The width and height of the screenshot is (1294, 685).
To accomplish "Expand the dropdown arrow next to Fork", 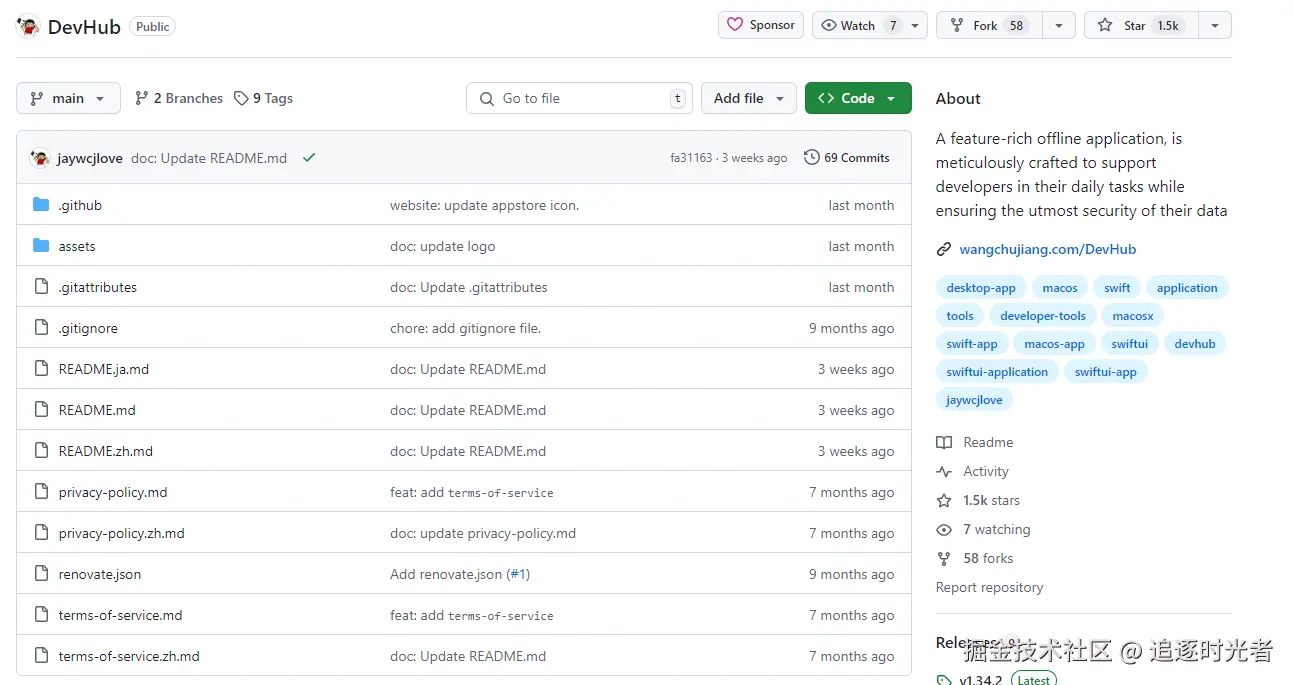I will [x=1059, y=25].
